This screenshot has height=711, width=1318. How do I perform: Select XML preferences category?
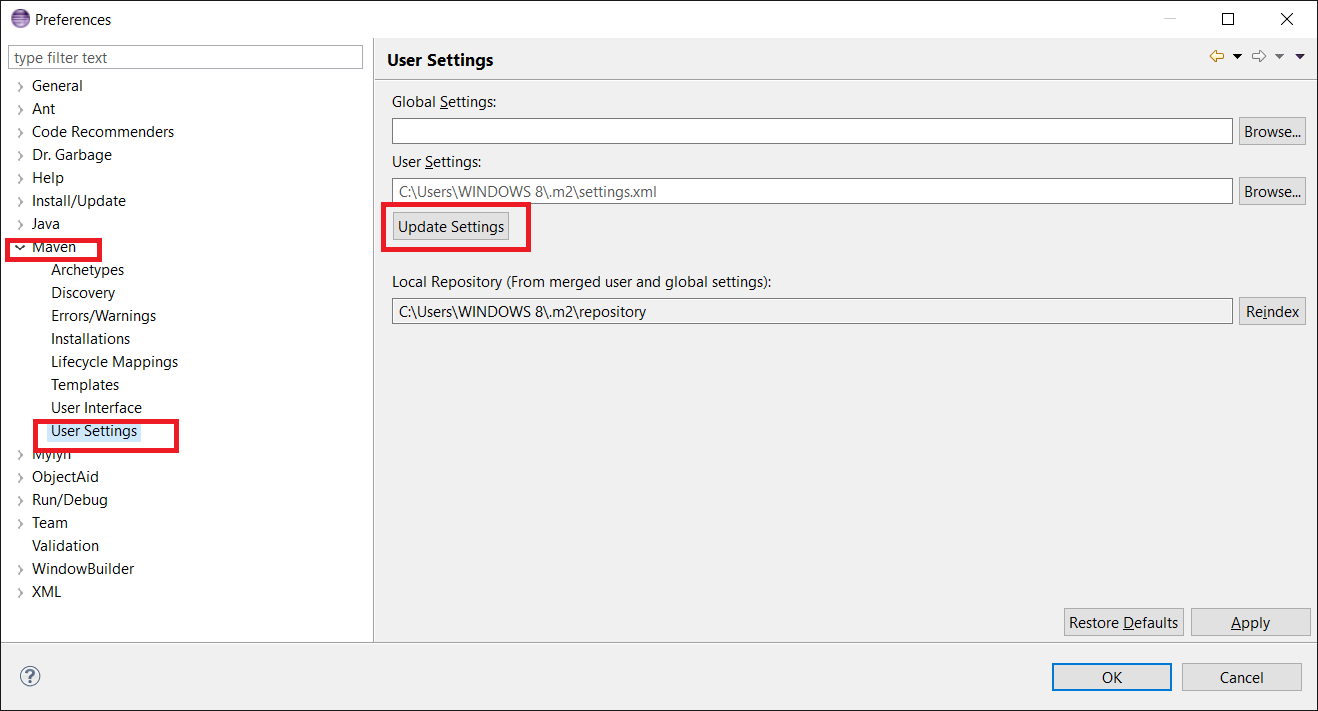(46, 592)
